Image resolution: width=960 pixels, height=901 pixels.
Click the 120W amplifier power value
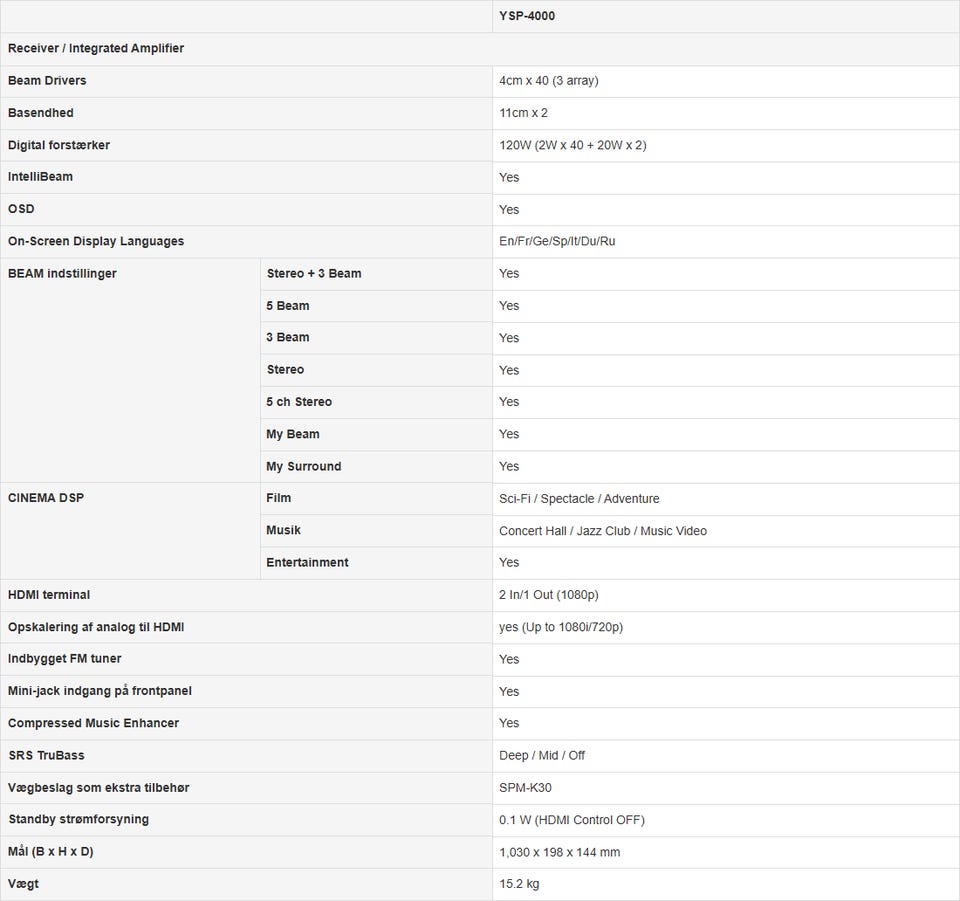click(572, 145)
